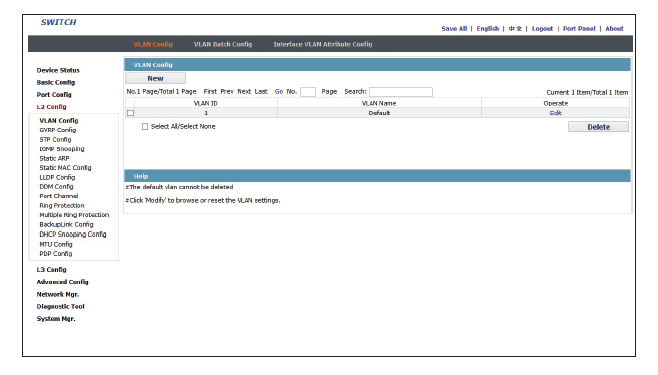Open Port Config in the sidebar
The image size is (658, 375).
54,94
